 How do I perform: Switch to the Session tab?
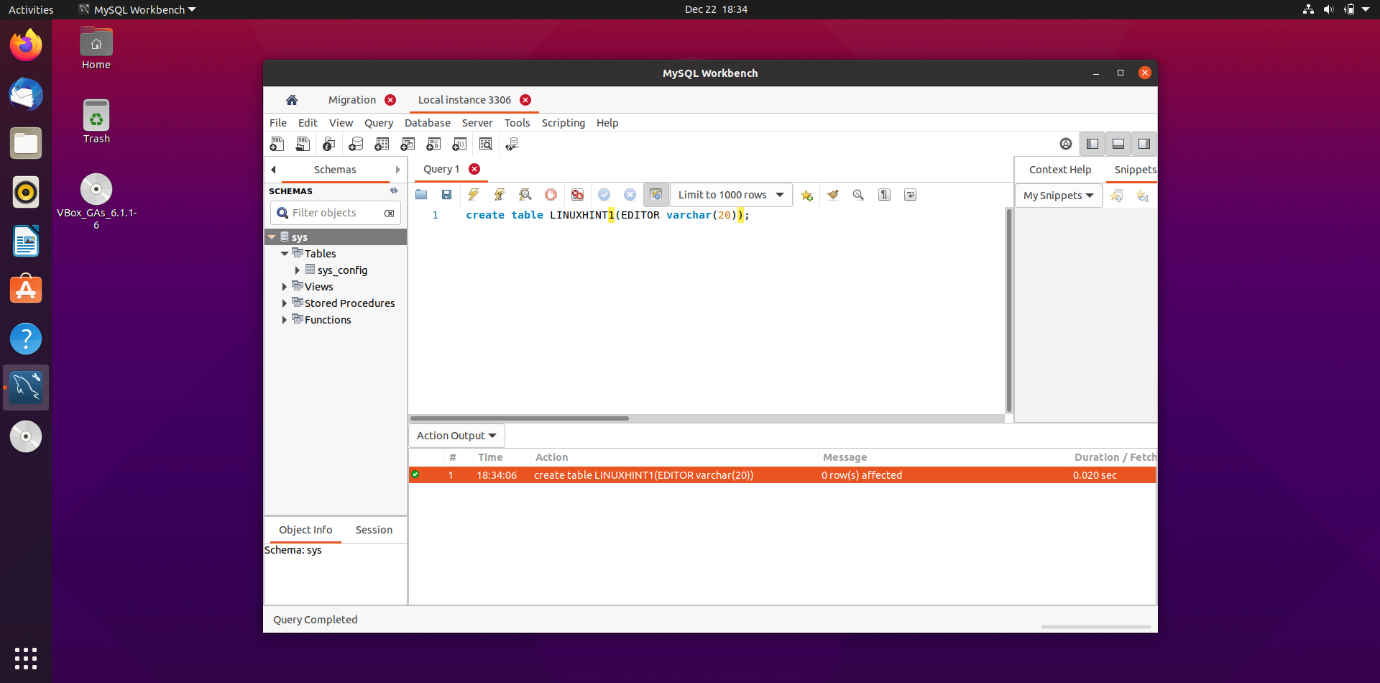tap(373, 529)
